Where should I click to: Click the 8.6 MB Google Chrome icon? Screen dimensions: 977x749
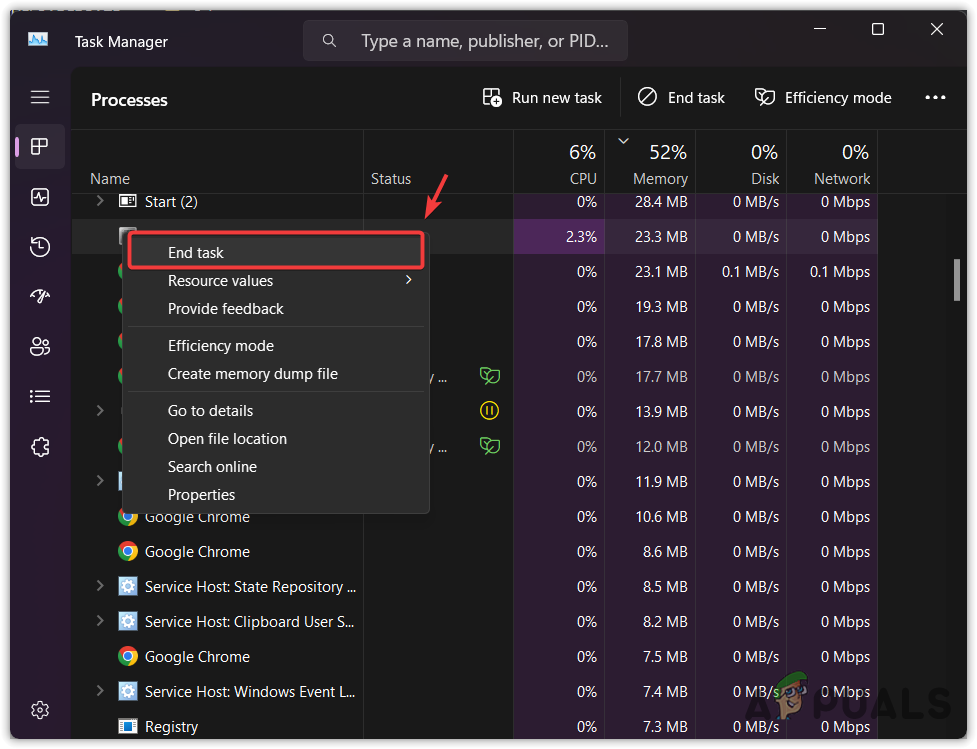128,551
